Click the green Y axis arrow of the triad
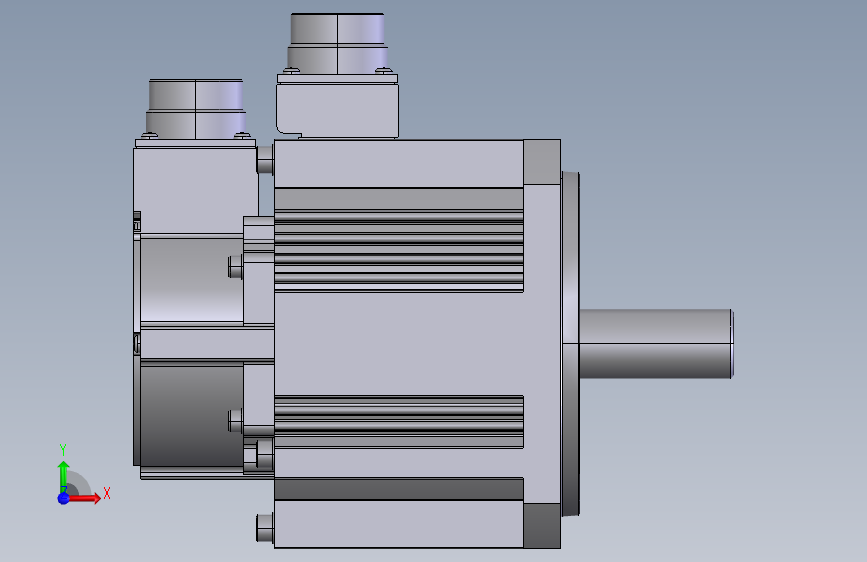867x562 pixels. 64,476
